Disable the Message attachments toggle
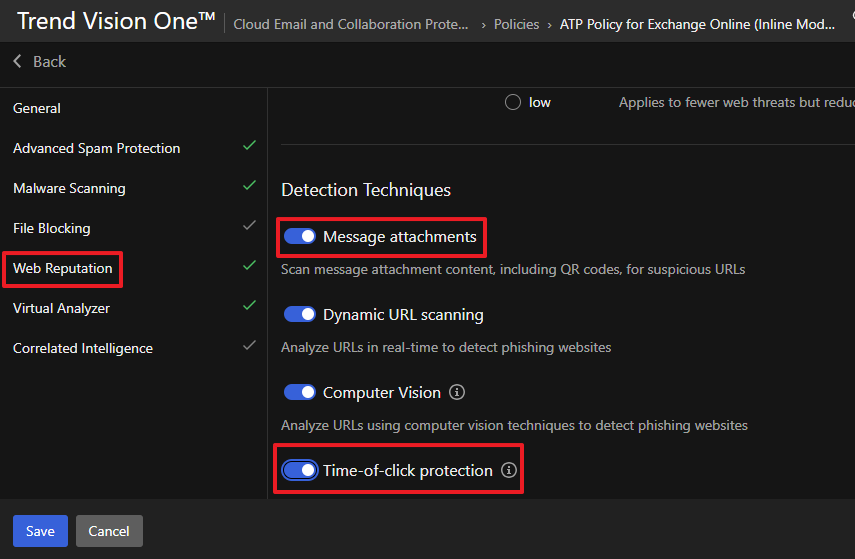The height and width of the screenshot is (559, 855). (300, 236)
